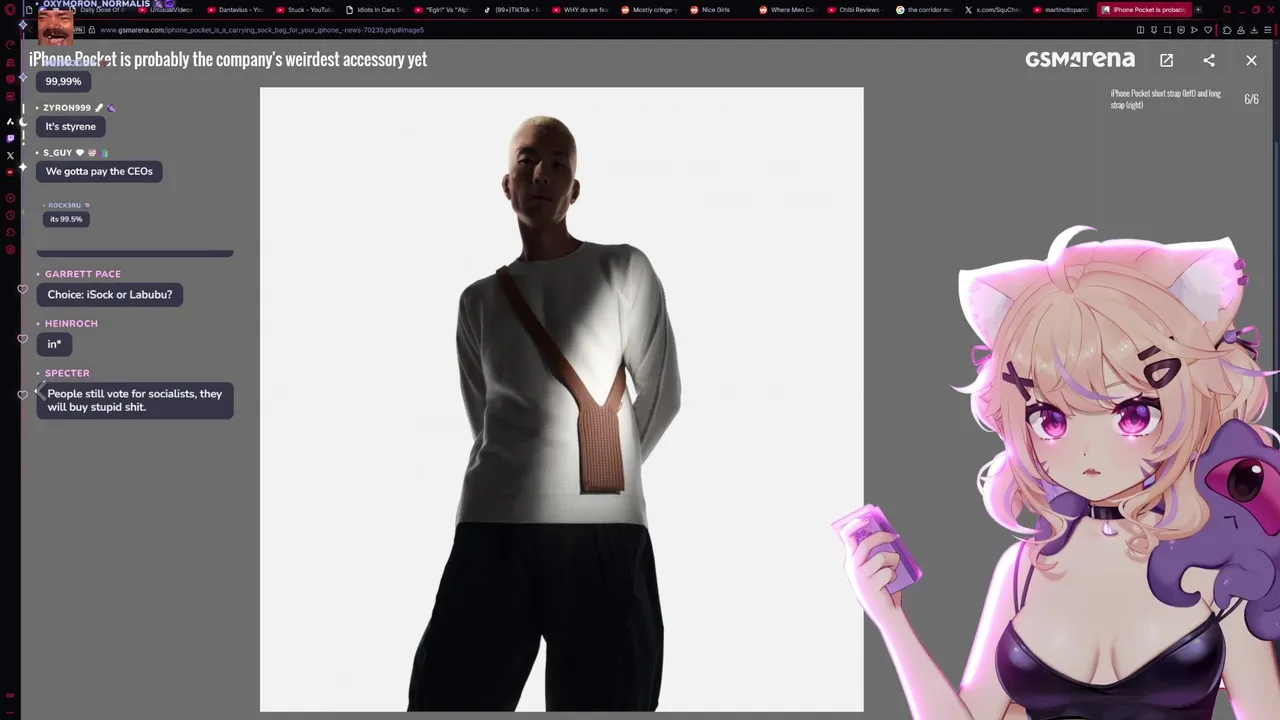Like GARRETT PACE's message heart

click(x=23, y=289)
